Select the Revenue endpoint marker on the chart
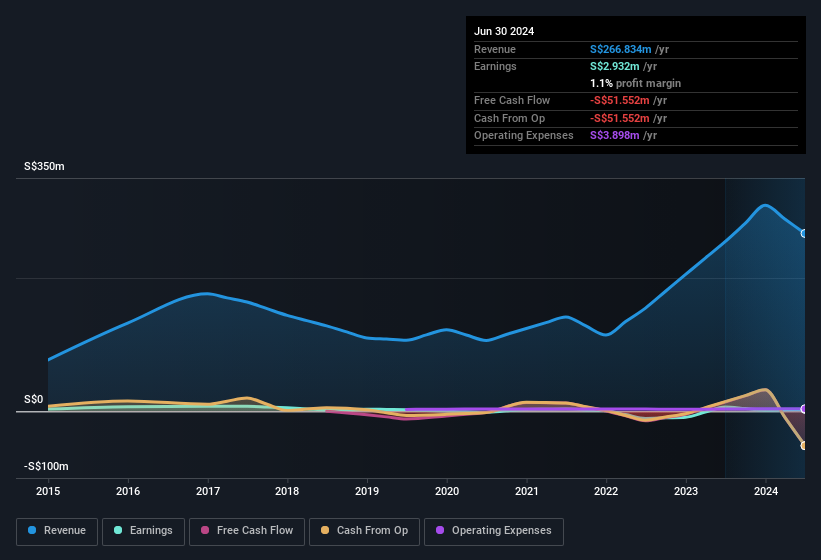Screen dimensions: 821x560 [804, 233]
